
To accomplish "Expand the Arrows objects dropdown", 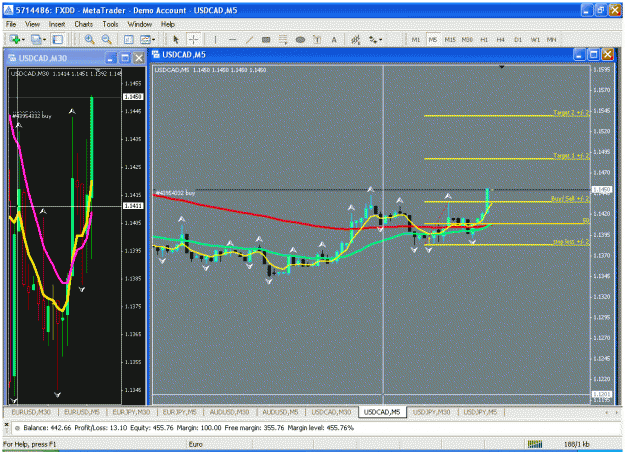I will pos(381,40).
